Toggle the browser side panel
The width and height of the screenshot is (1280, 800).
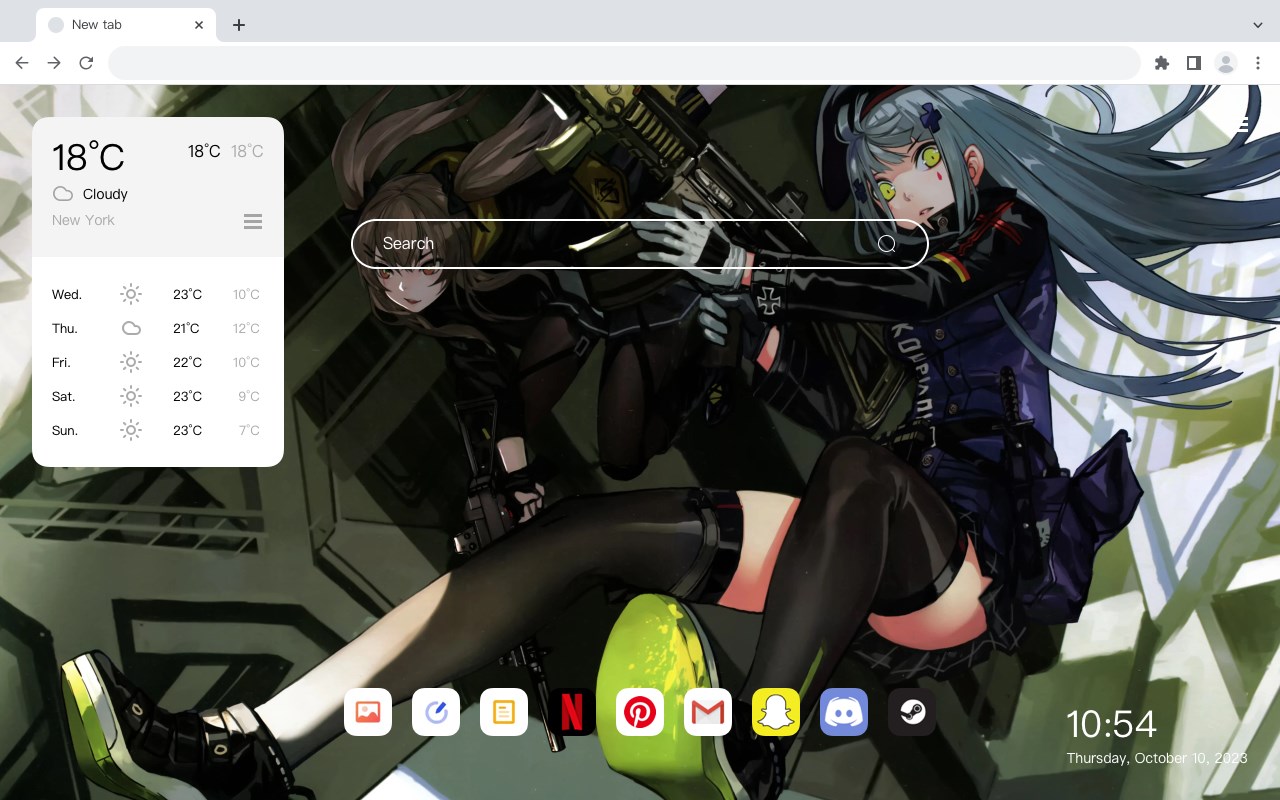pyautogui.click(x=1193, y=63)
